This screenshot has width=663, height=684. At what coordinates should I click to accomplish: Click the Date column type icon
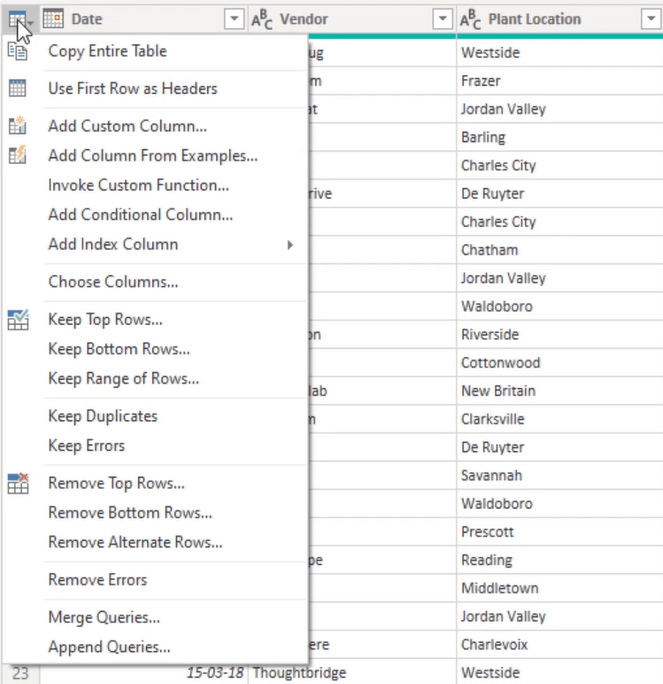[x=53, y=19]
